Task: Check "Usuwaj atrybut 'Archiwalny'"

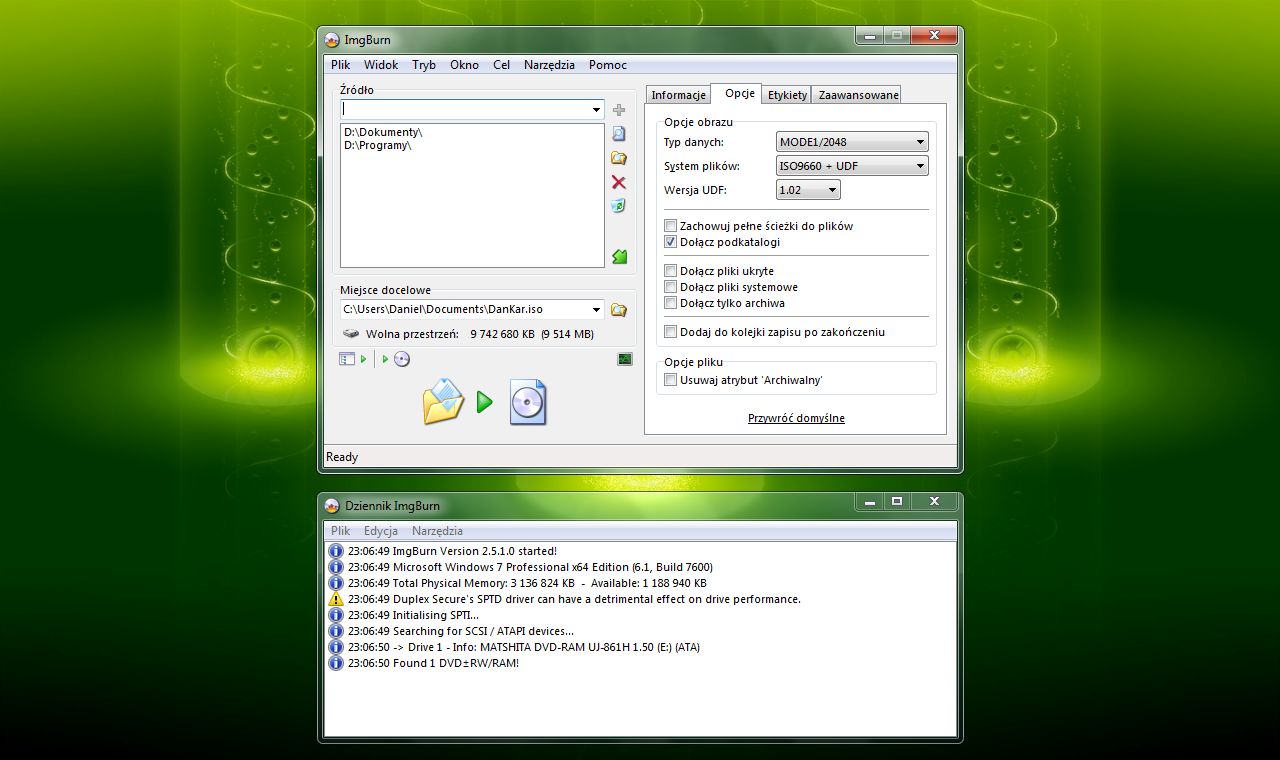Action: click(x=671, y=380)
